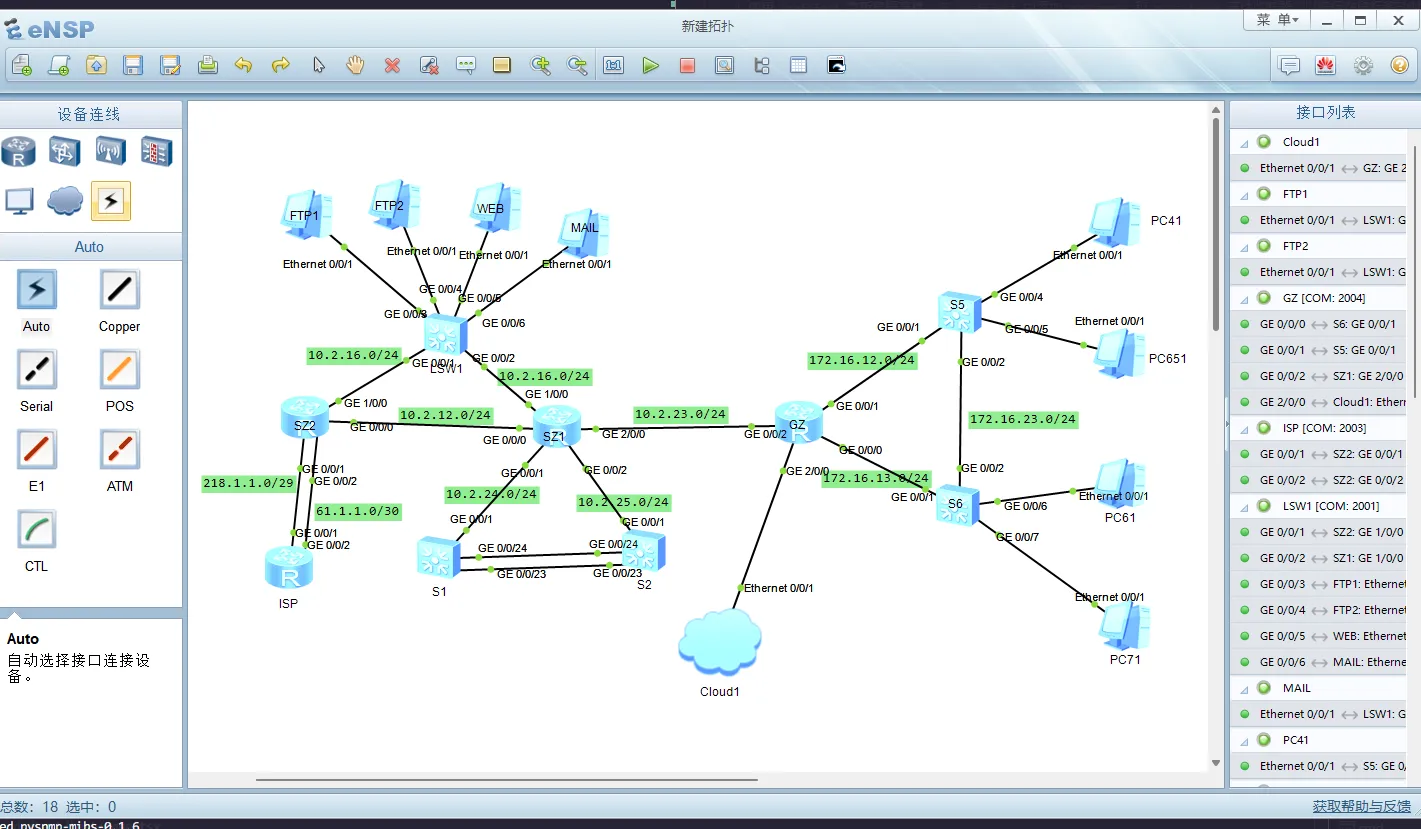The image size is (1421, 829).
Task: Click the Cloud1 device on canvas
Action: click(720, 641)
